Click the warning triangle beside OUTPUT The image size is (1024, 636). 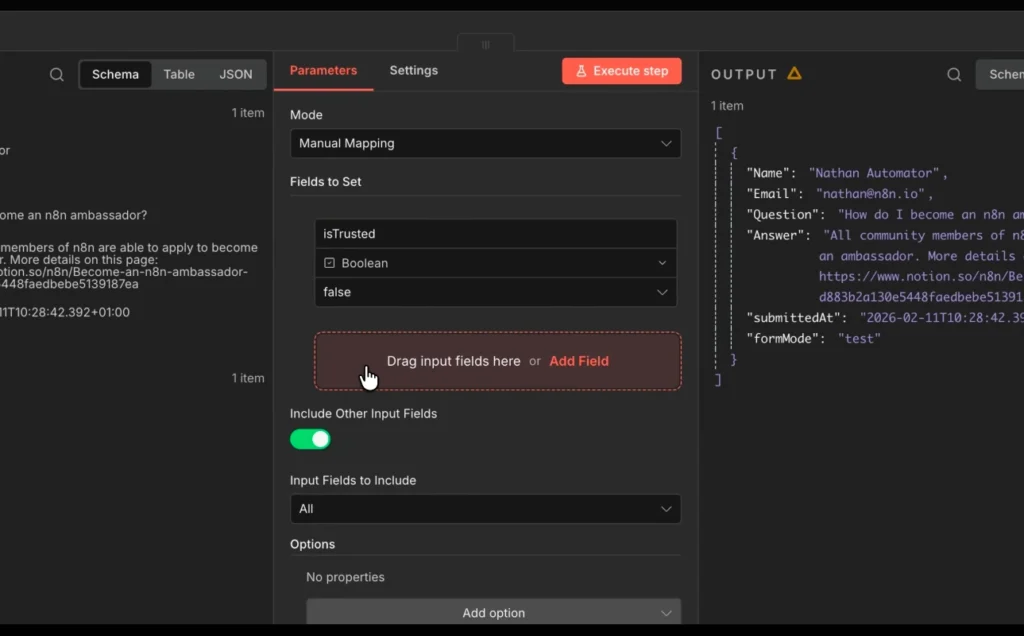795,73
